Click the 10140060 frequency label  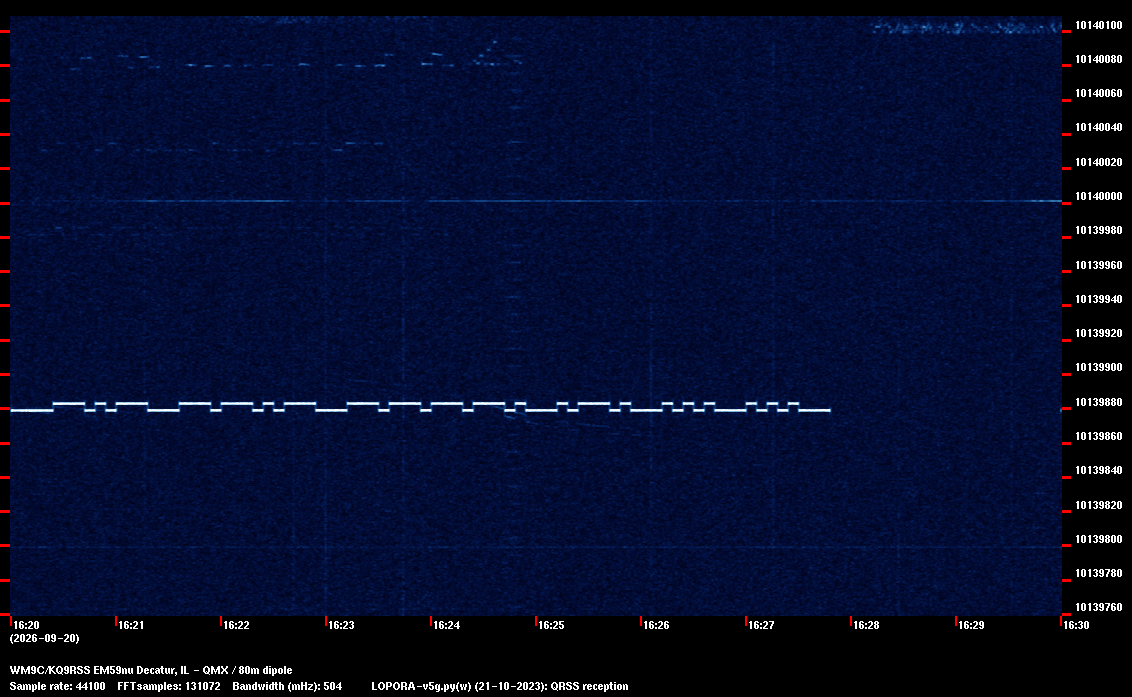click(1098, 93)
